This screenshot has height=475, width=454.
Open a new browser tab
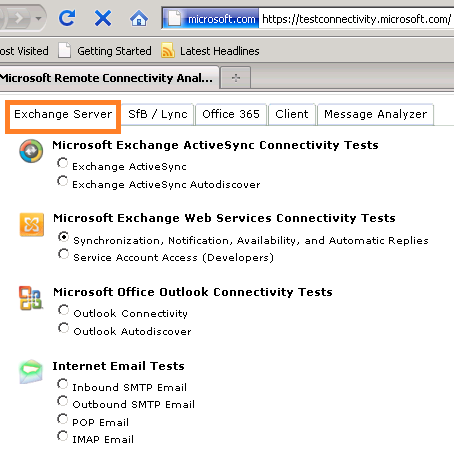tap(236, 78)
